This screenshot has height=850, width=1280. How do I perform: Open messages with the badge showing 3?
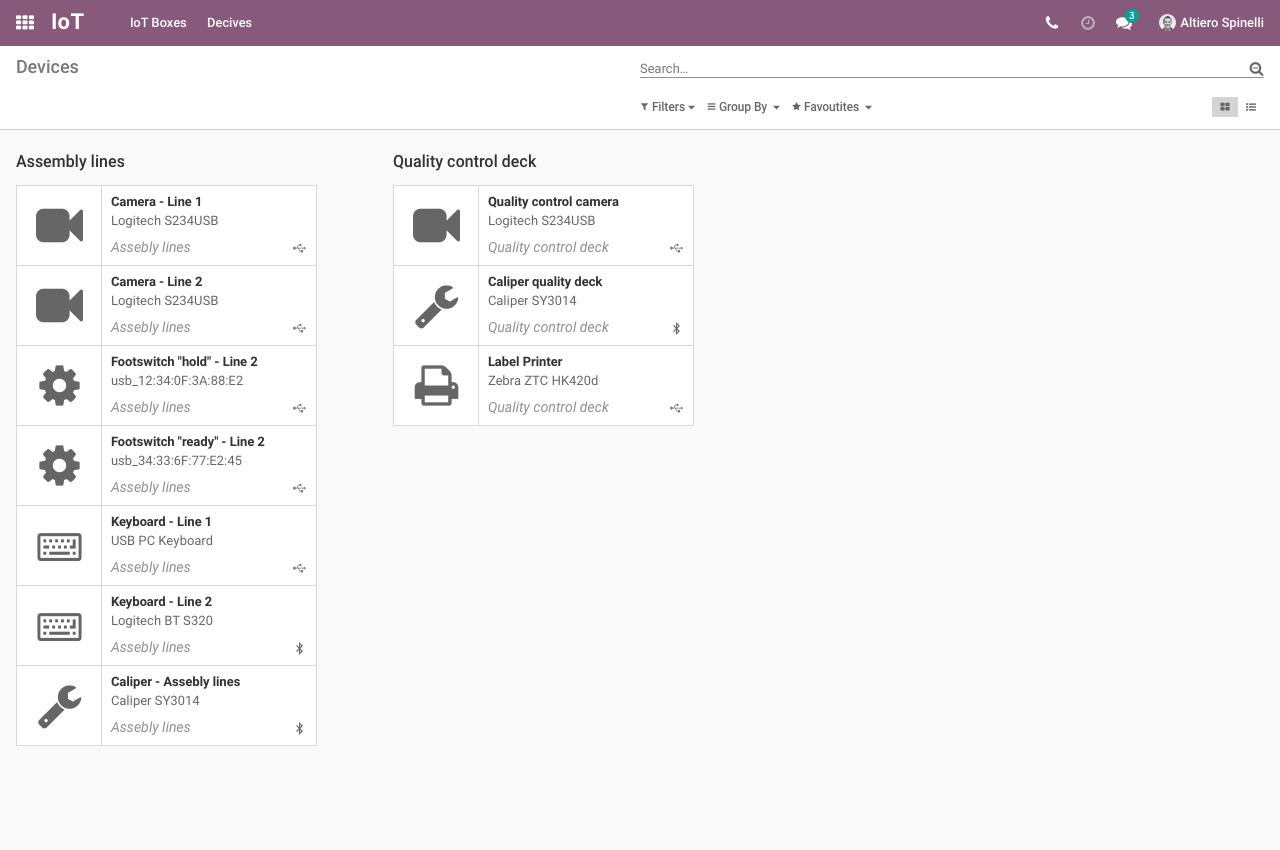point(1124,22)
